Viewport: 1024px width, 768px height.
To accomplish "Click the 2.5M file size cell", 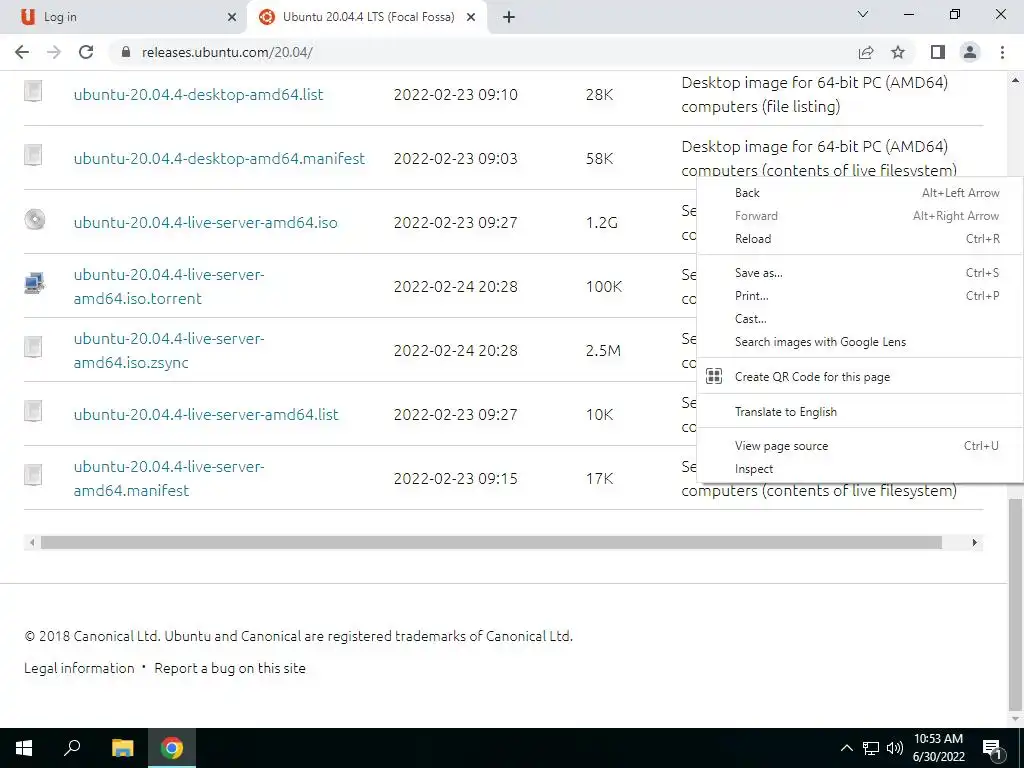I will pos(603,351).
